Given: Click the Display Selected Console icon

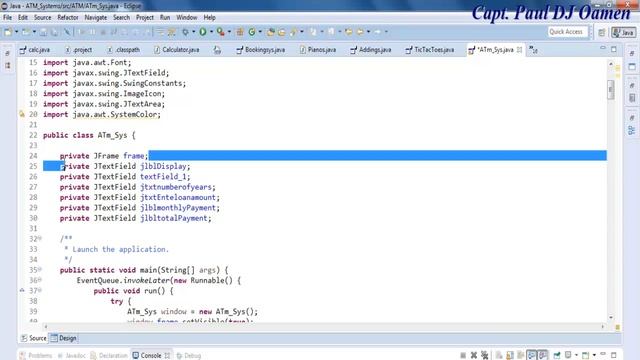Looking at the screenshot, I should click(568, 355).
